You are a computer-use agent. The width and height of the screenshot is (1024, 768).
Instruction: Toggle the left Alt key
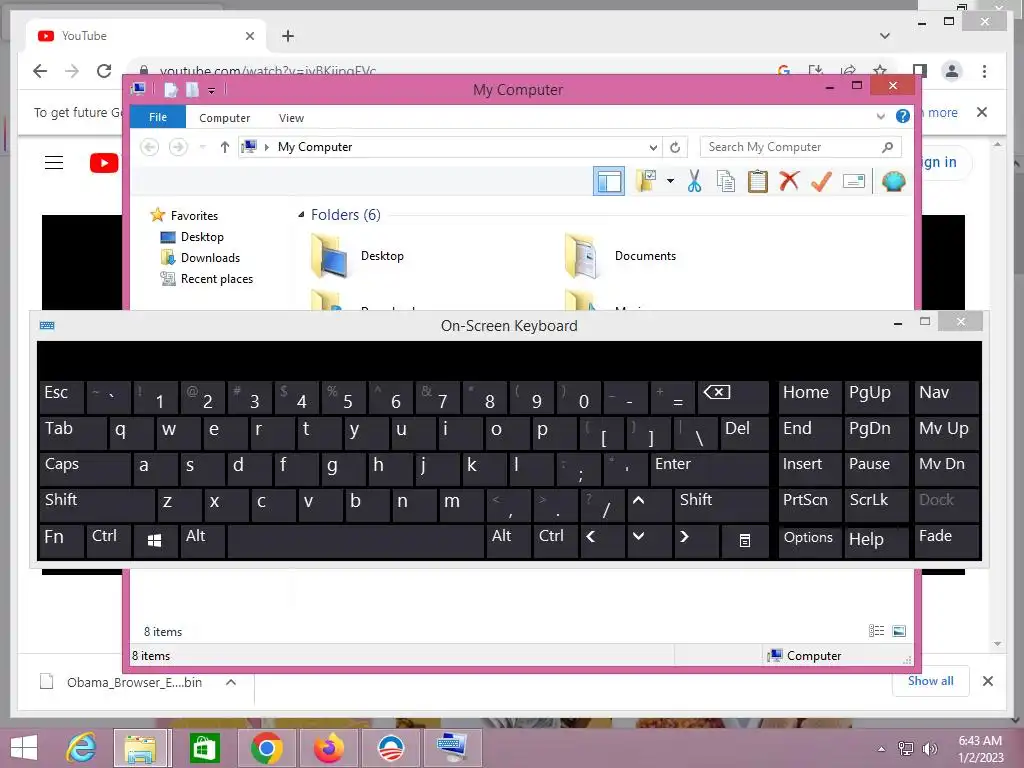pos(202,541)
